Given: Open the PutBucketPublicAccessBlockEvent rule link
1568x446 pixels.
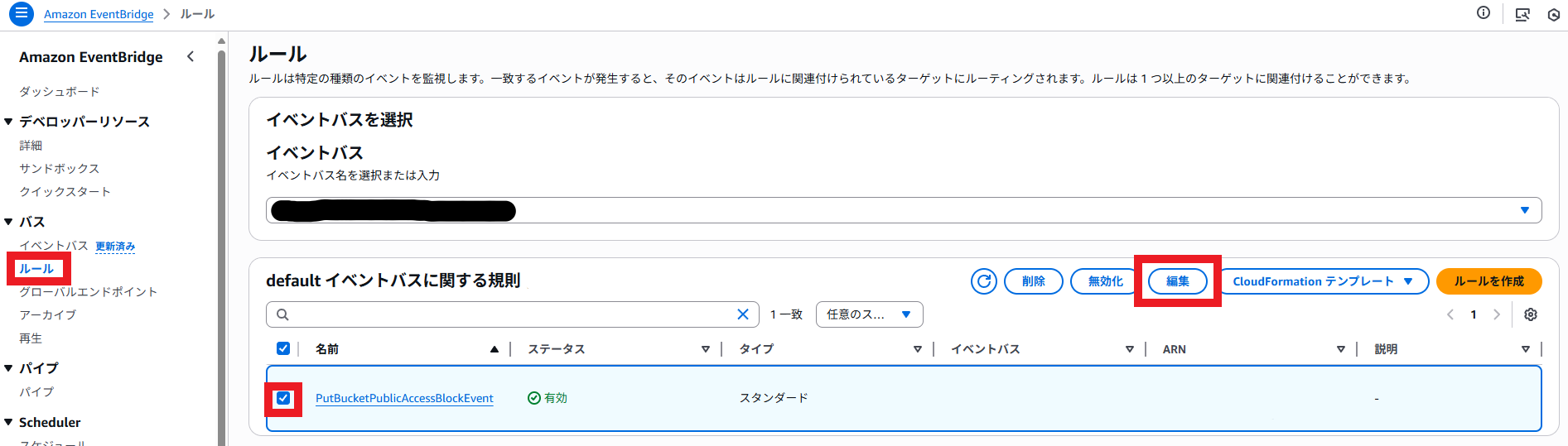Looking at the screenshot, I should [x=404, y=398].
